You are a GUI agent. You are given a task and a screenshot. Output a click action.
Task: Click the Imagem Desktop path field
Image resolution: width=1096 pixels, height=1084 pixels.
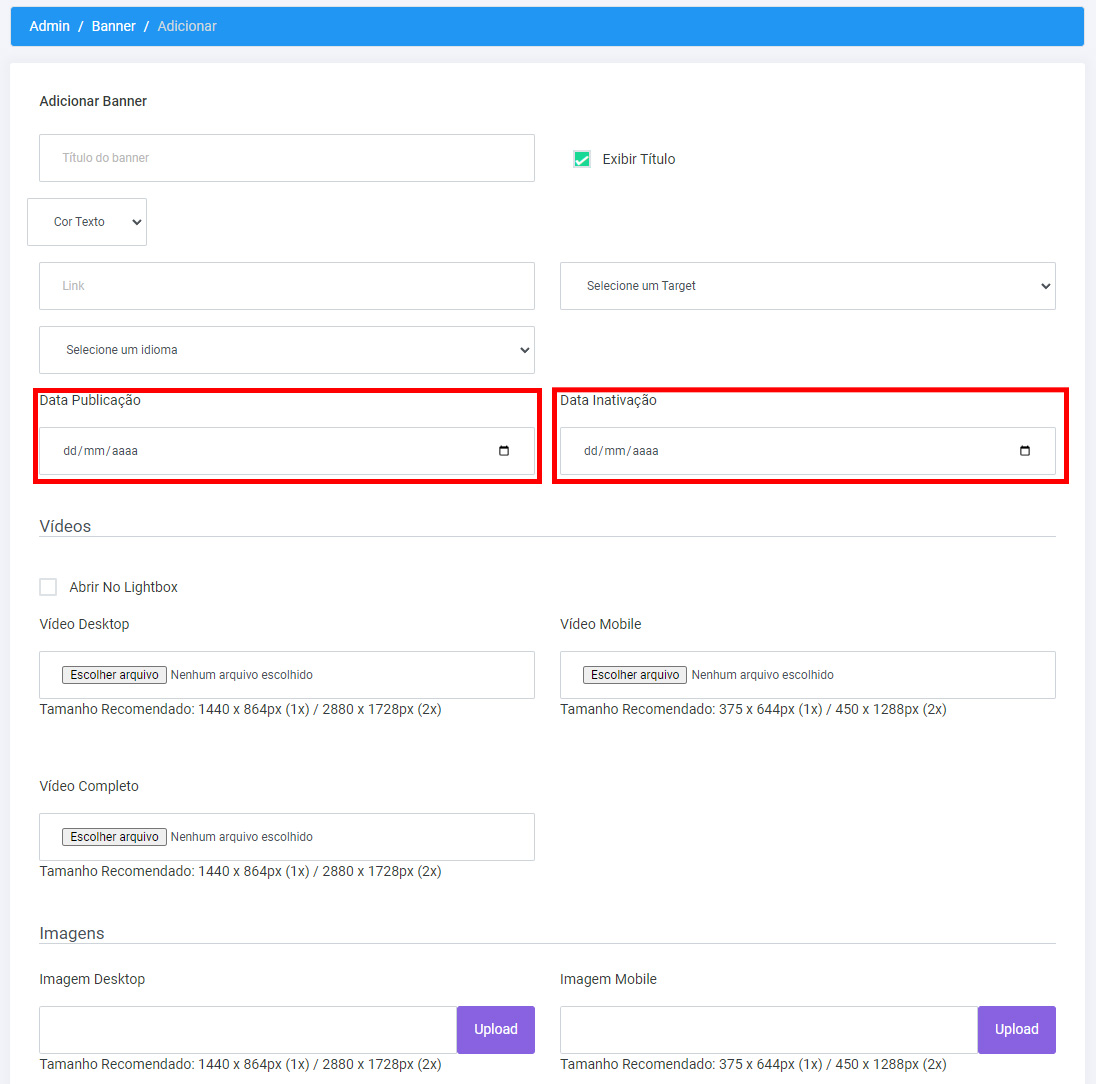(248, 1029)
